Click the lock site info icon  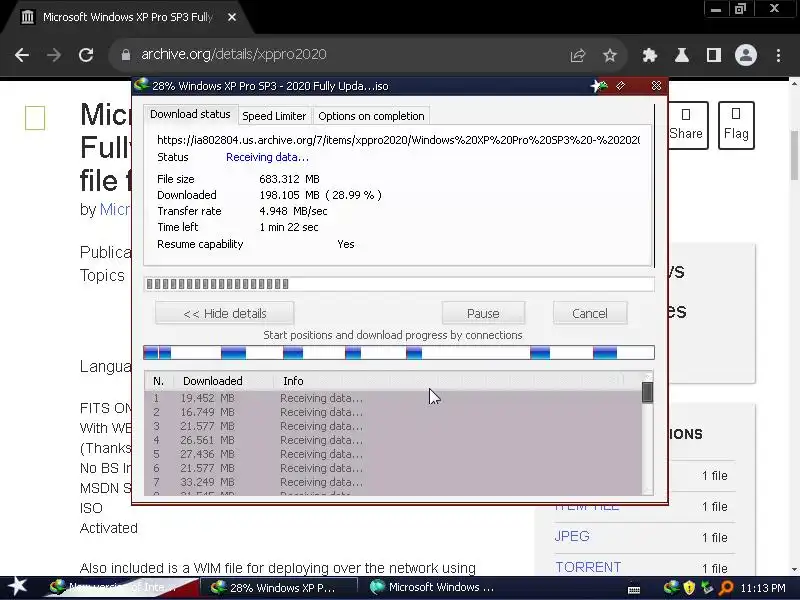[x=126, y=55]
